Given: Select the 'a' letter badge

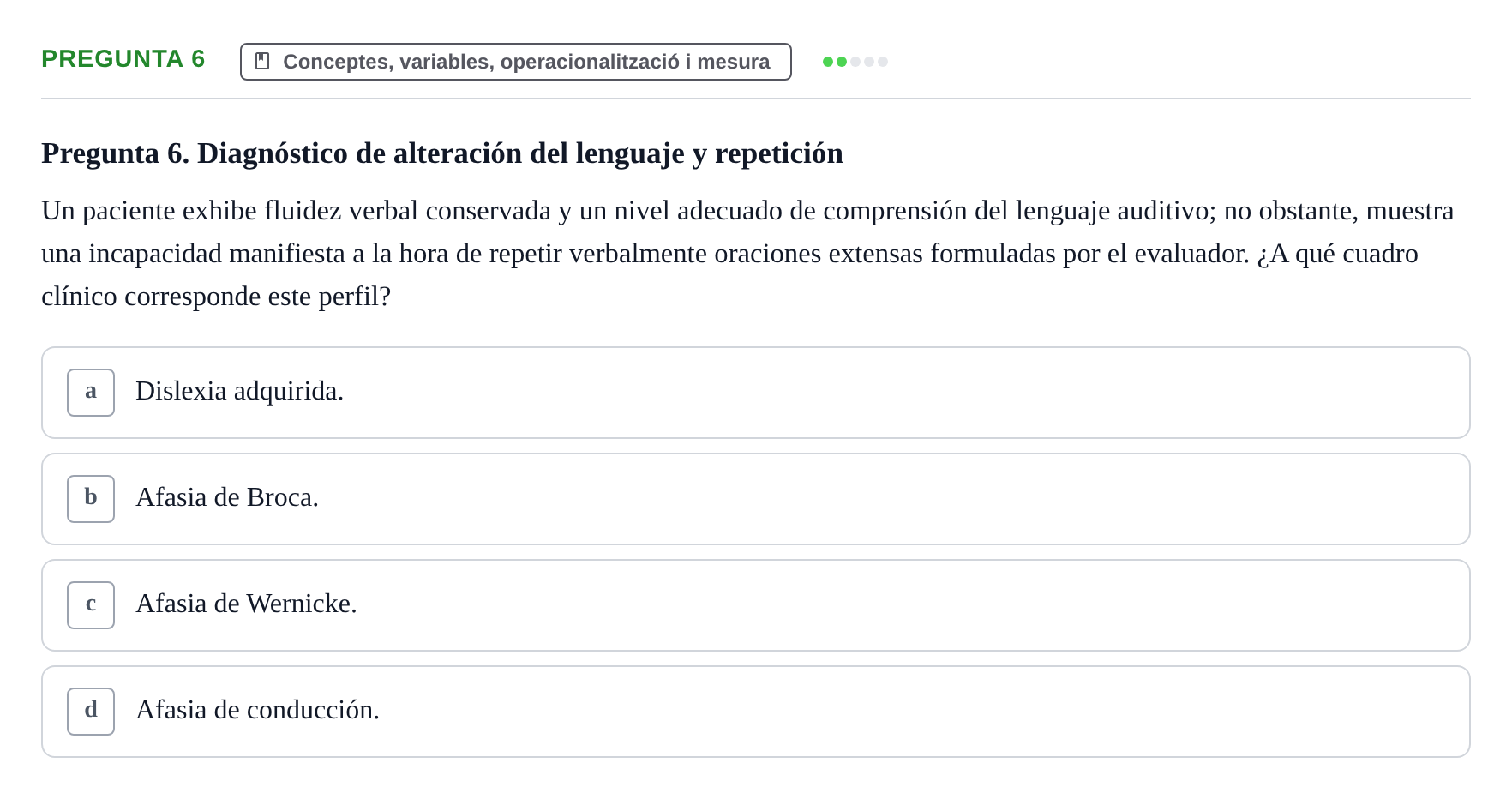Looking at the screenshot, I should (x=91, y=393).
